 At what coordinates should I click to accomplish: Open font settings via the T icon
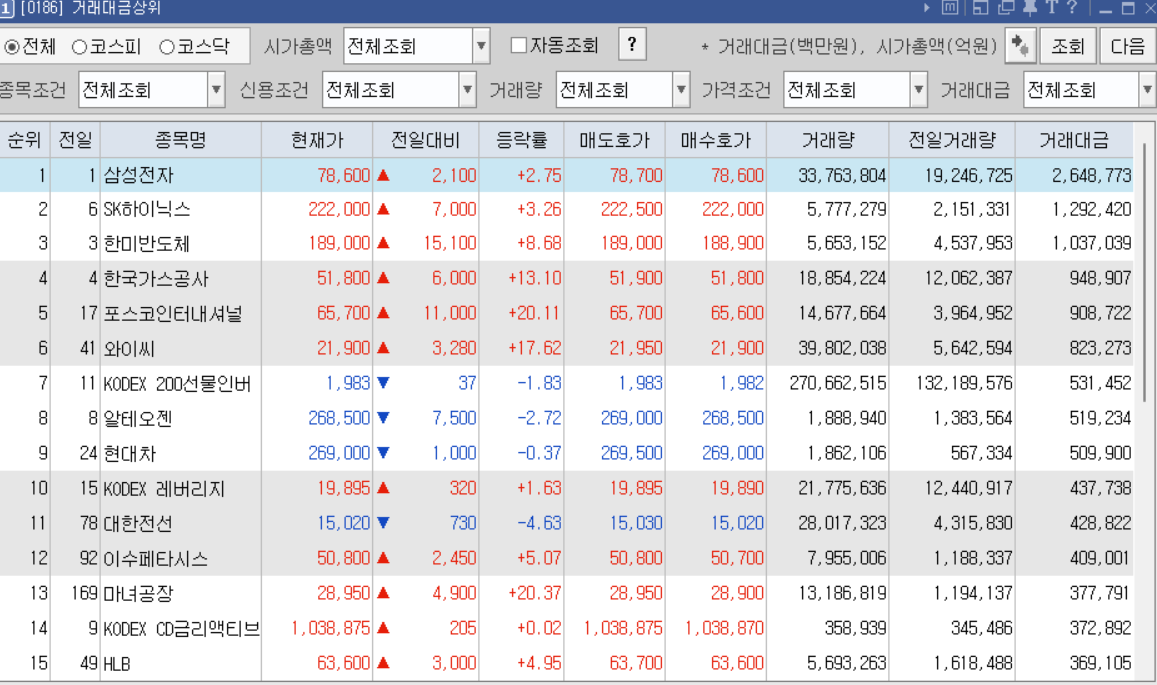[1052, 8]
